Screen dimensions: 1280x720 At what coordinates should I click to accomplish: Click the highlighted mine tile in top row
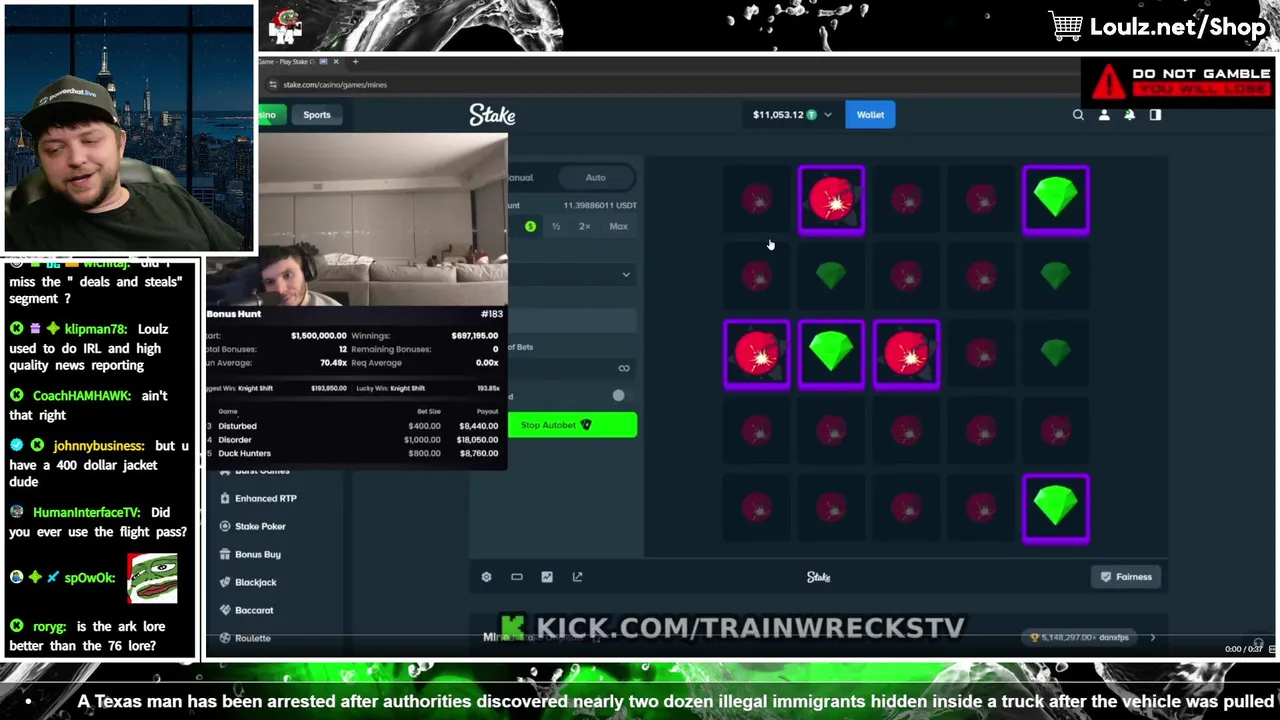click(831, 201)
